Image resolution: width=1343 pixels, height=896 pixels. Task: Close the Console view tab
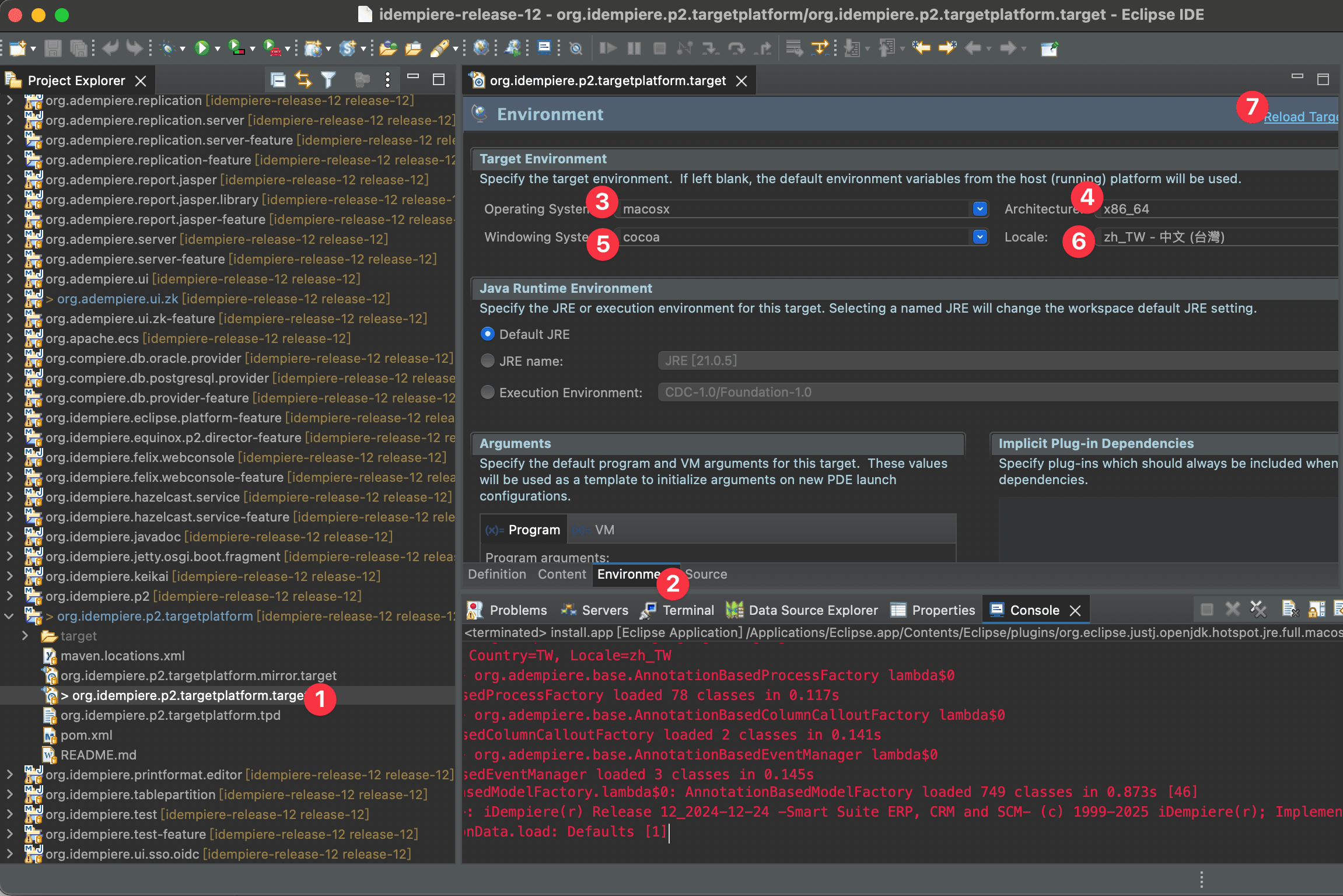pos(1075,610)
